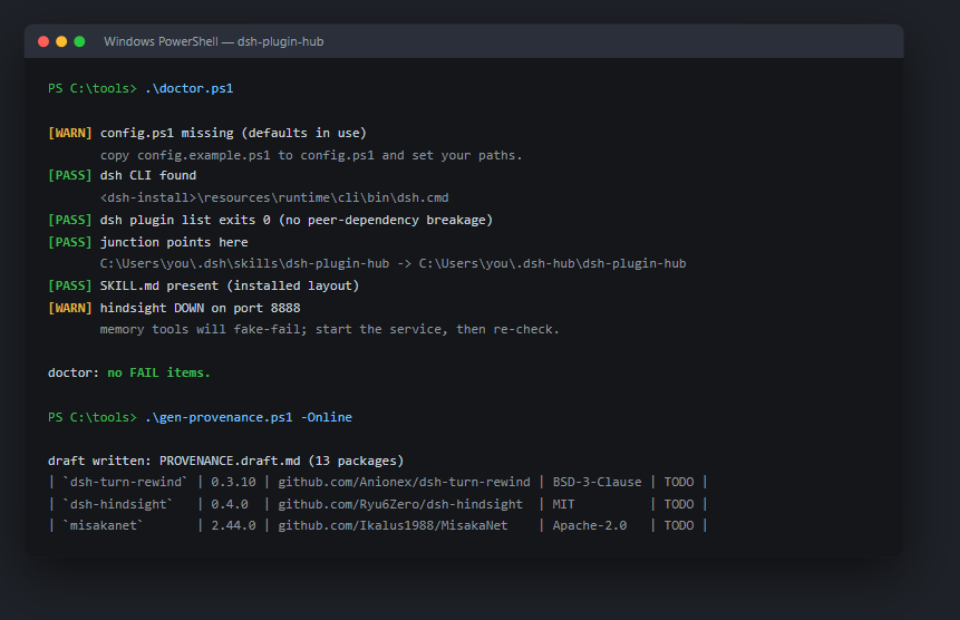
Task: Click the '[PASS]' tag beside dsh plugin list
Action: click(70, 220)
